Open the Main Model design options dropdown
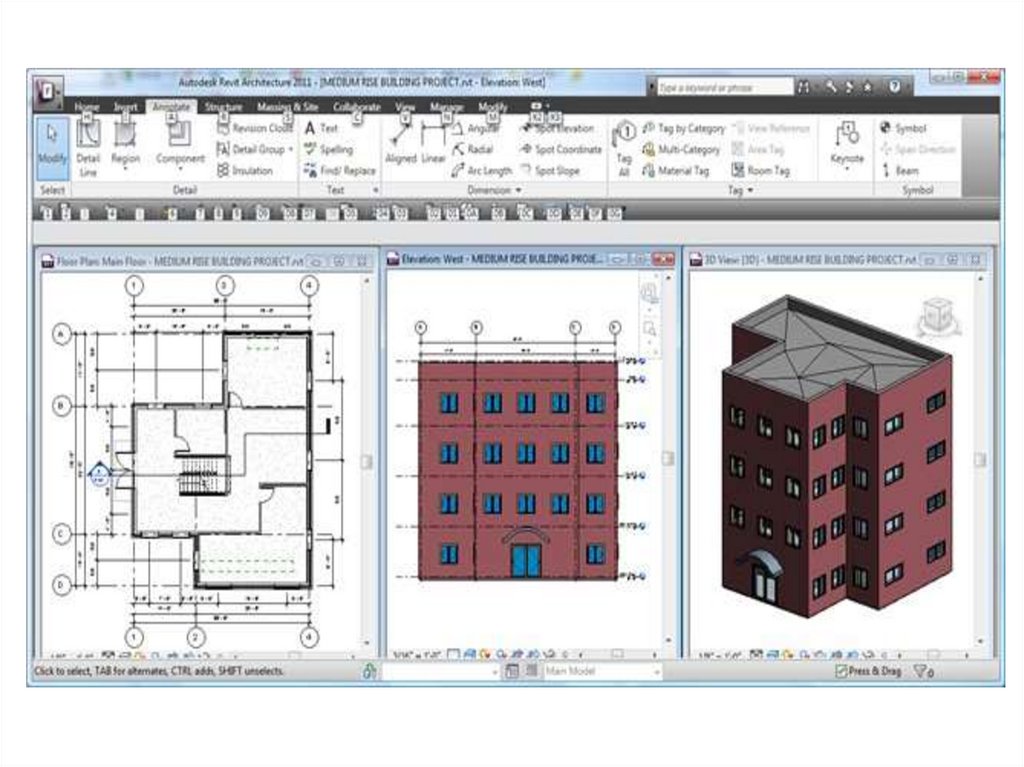Screen dimensions: 1024x767 [601, 672]
